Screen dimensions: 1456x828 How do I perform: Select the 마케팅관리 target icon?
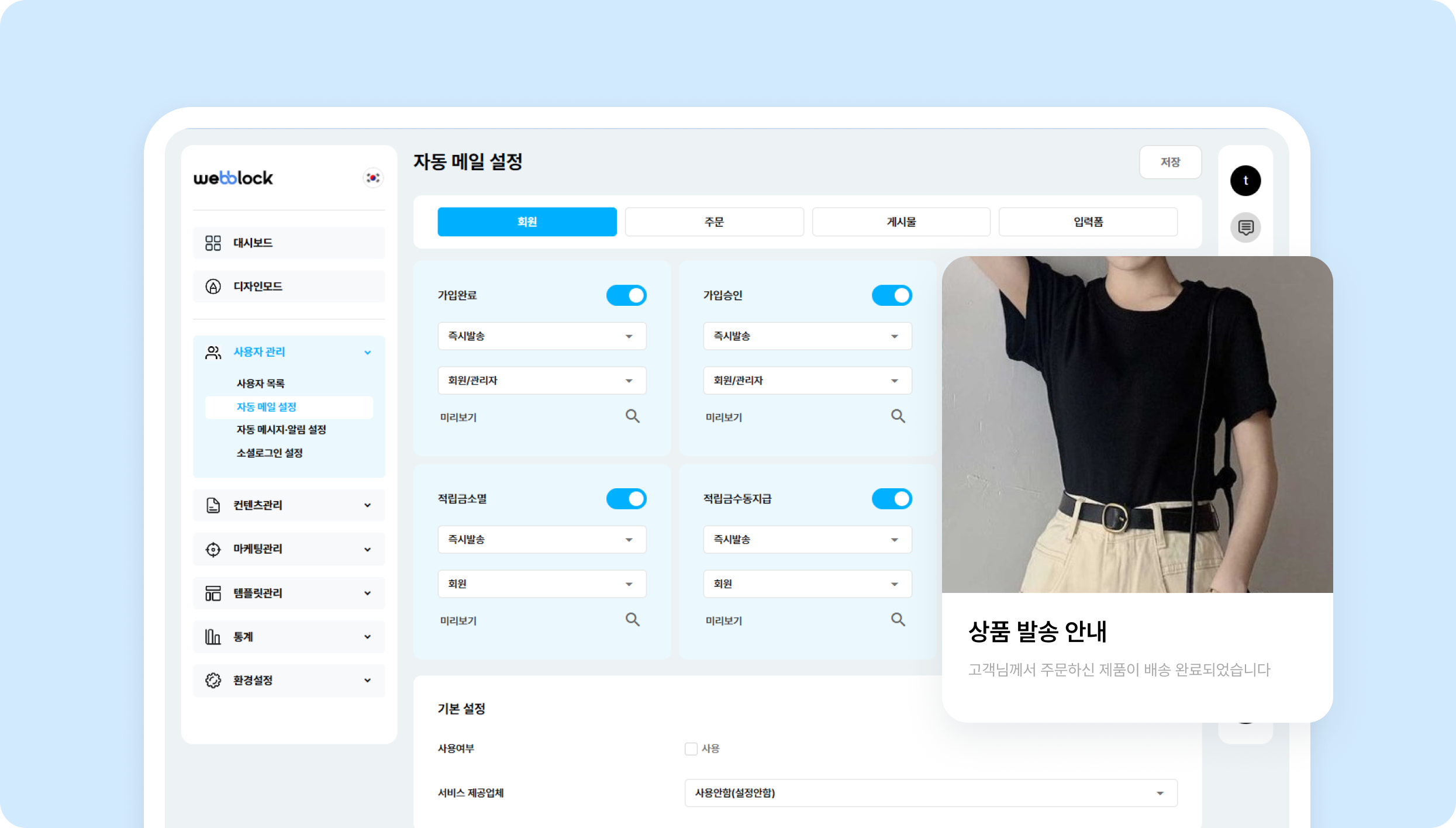[213, 548]
